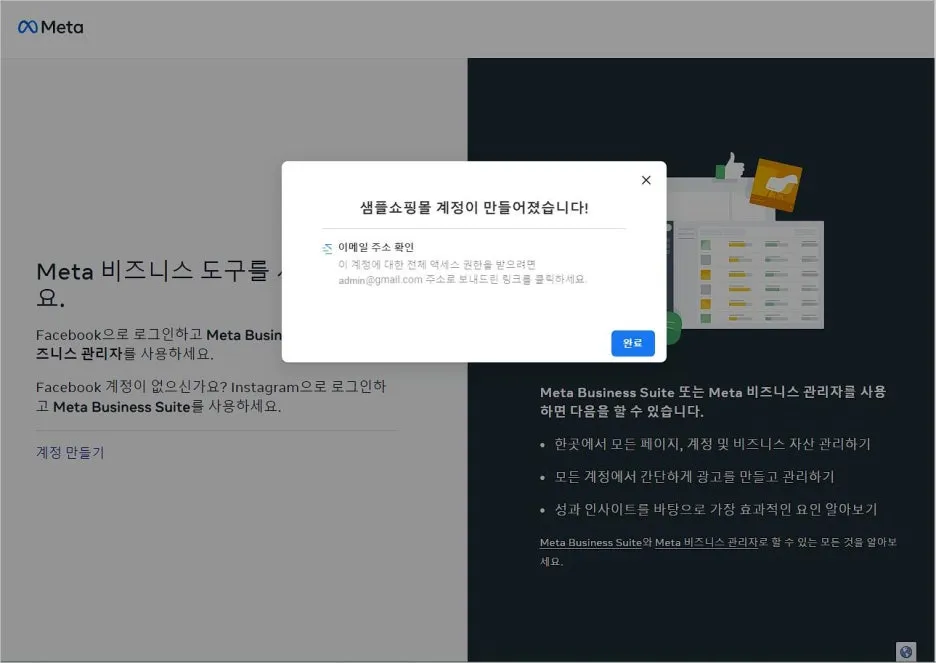Close the account created dialog
This screenshot has height=663, width=936.
click(646, 180)
